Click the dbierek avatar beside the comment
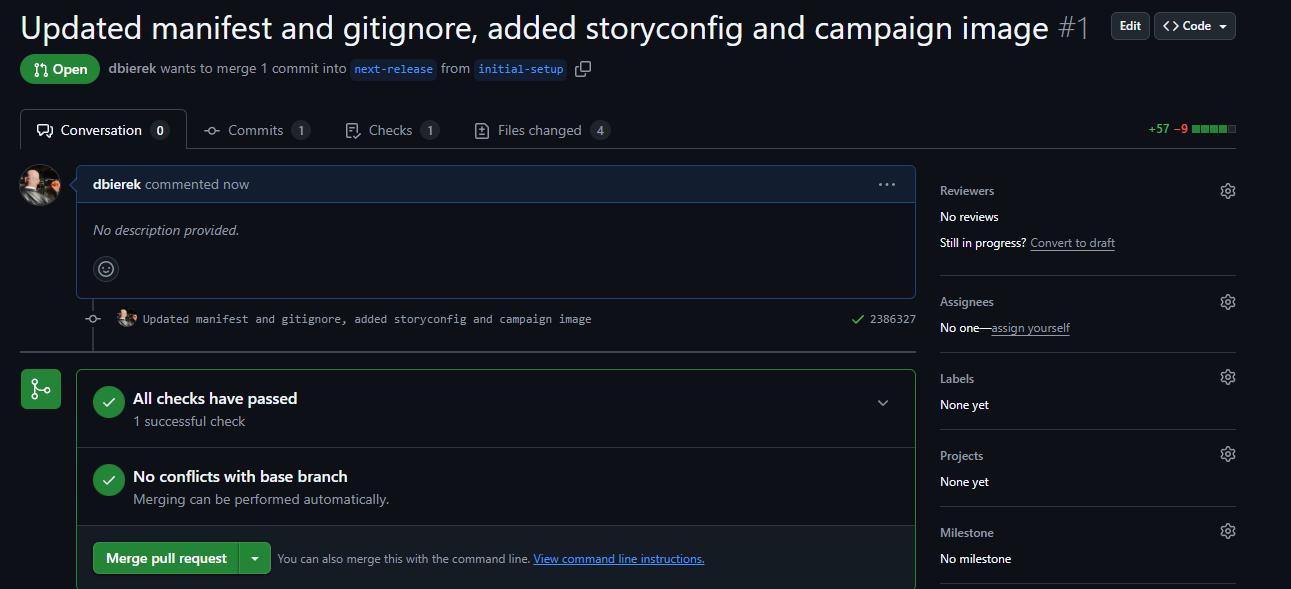This screenshot has width=1291, height=589. (x=40, y=185)
